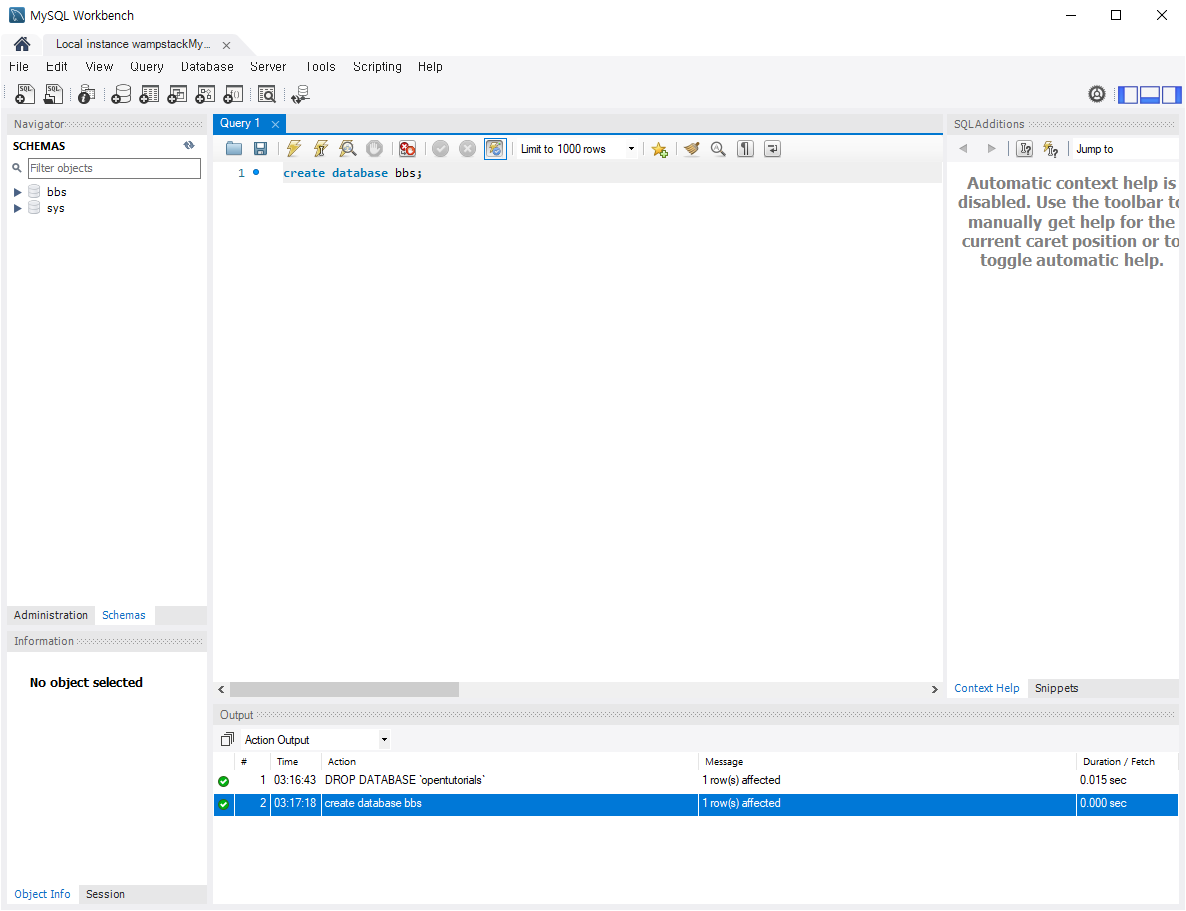Screen dimensions: 1186x911
Task: Stop the running query icon
Action: pos(374,149)
